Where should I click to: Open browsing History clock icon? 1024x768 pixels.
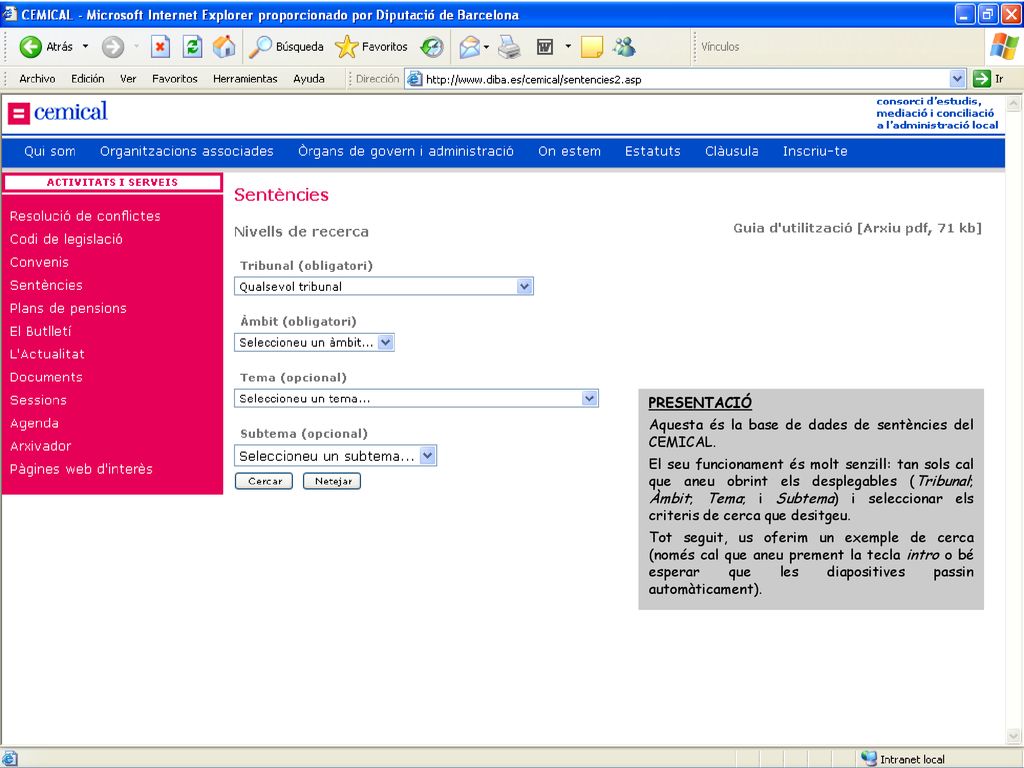click(432, 46)
